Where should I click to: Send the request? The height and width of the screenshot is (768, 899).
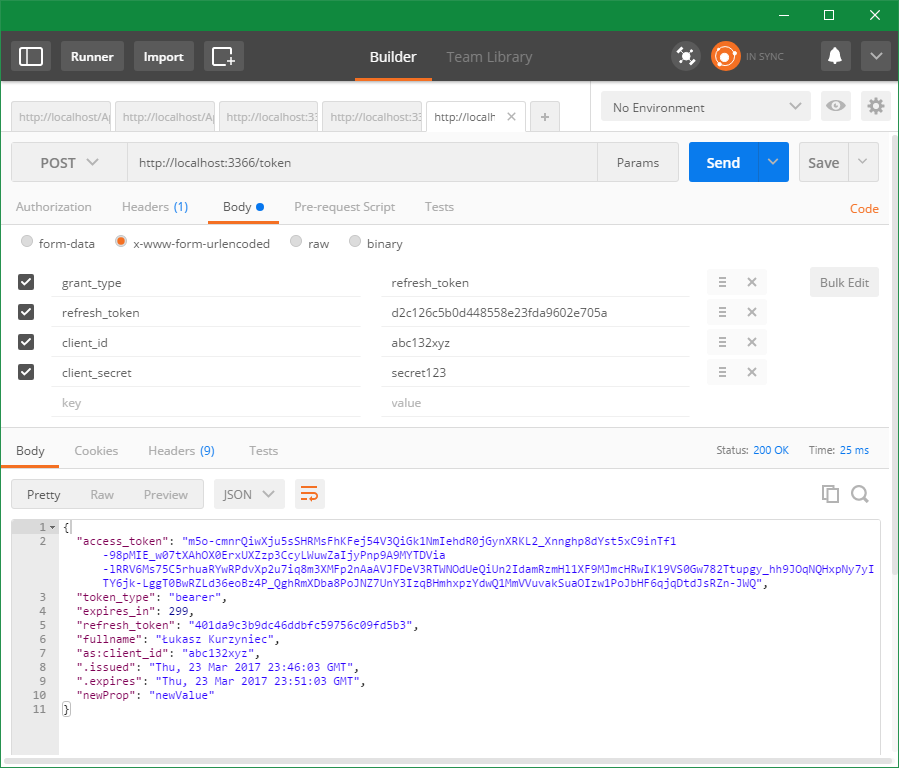click(723, 162)
